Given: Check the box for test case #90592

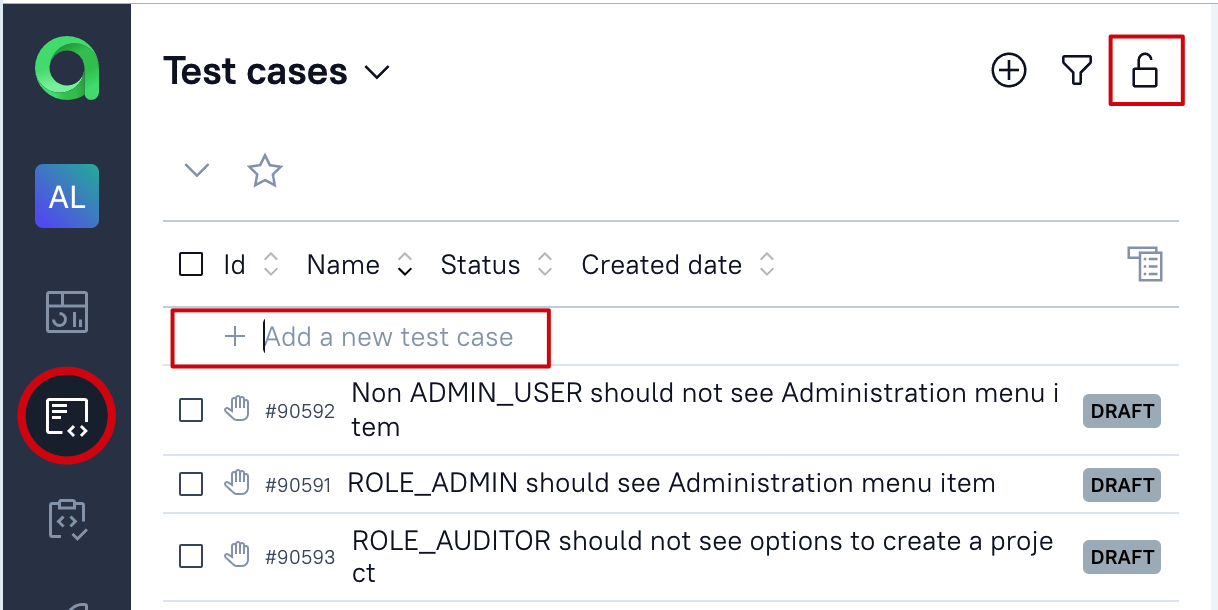Looking at the screenshot, I should coord(191,410).
